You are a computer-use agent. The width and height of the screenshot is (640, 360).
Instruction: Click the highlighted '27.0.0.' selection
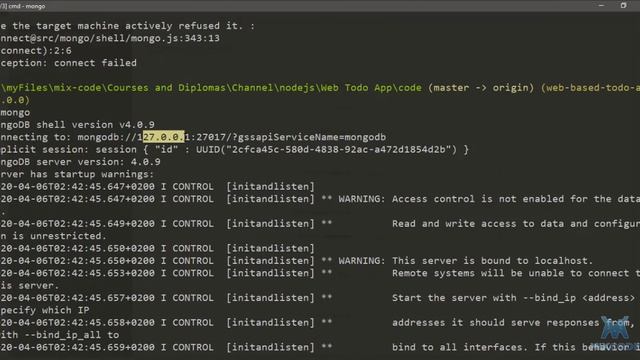[x=163, y=137]
